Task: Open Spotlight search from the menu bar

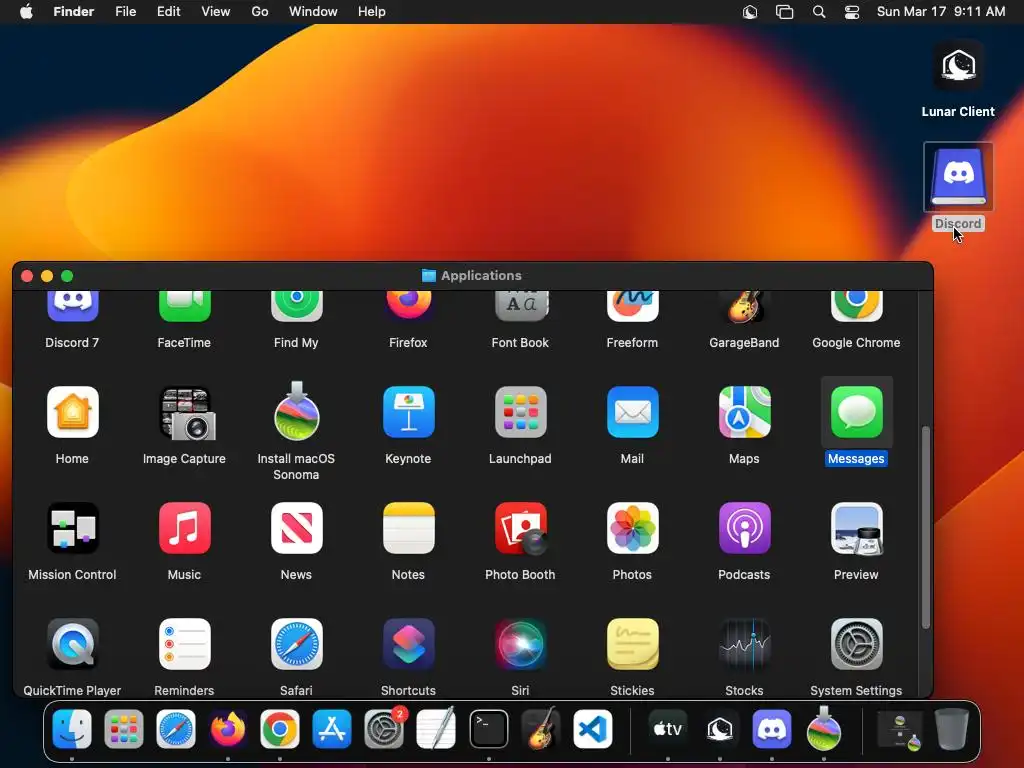Action: (819, 12)
